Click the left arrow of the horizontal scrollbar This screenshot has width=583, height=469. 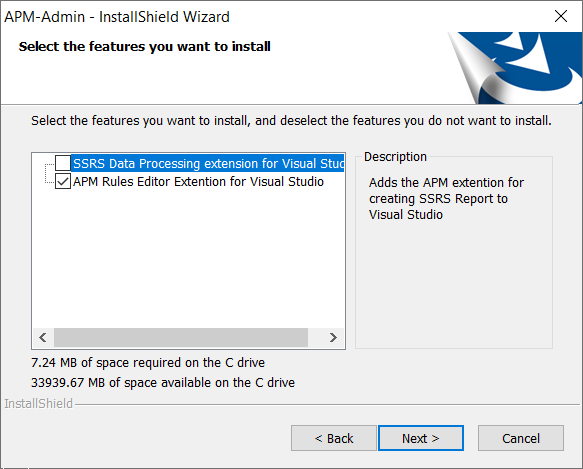point(43,337)
